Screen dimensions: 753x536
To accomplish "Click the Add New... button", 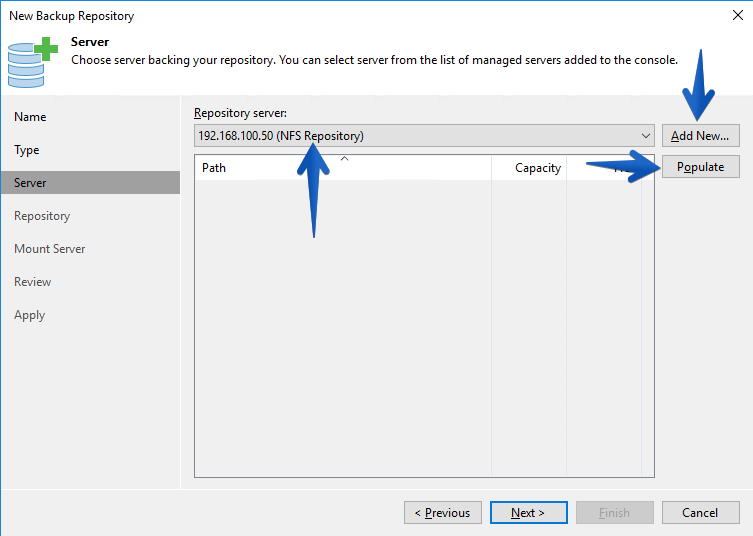I will [701, 136].
